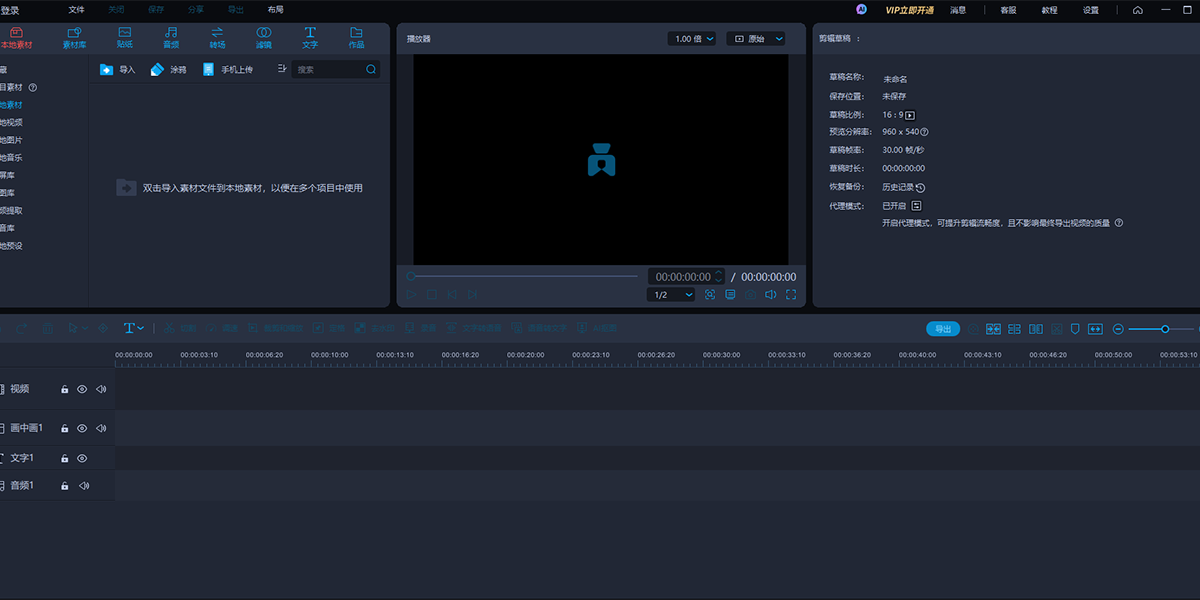
Task: Click the player volume speaker icon
Action: [x=770, y=295]
